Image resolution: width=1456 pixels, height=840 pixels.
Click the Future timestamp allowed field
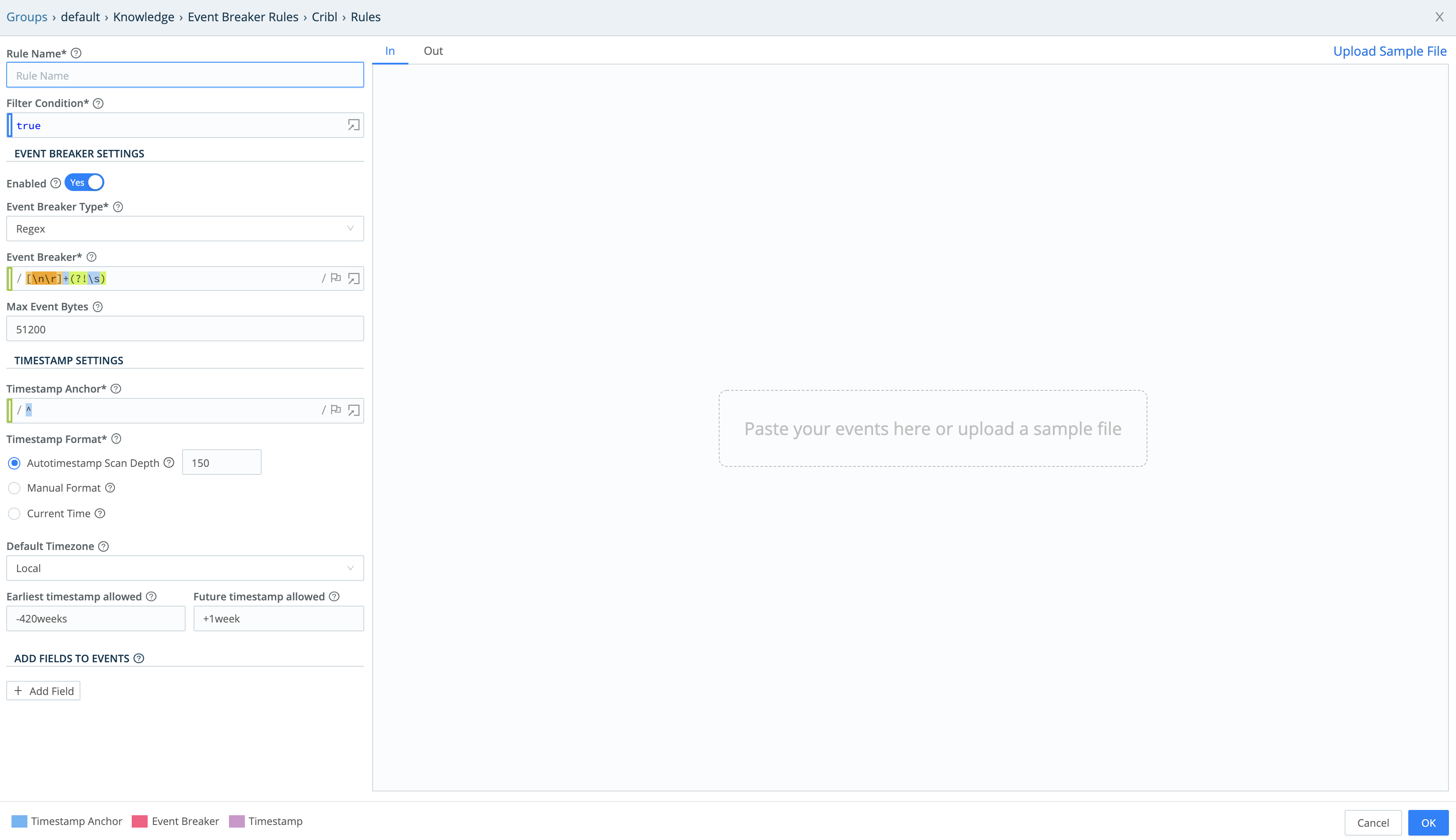point(278,619)
